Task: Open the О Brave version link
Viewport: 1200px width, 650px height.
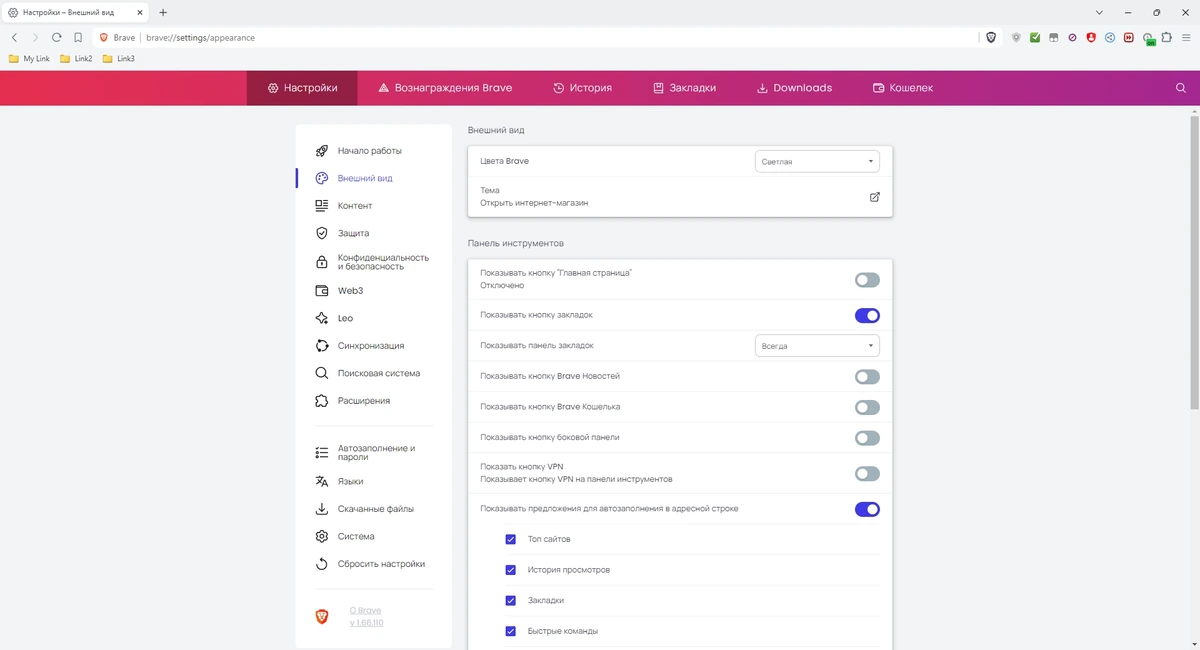Action: tap(366, 617)
